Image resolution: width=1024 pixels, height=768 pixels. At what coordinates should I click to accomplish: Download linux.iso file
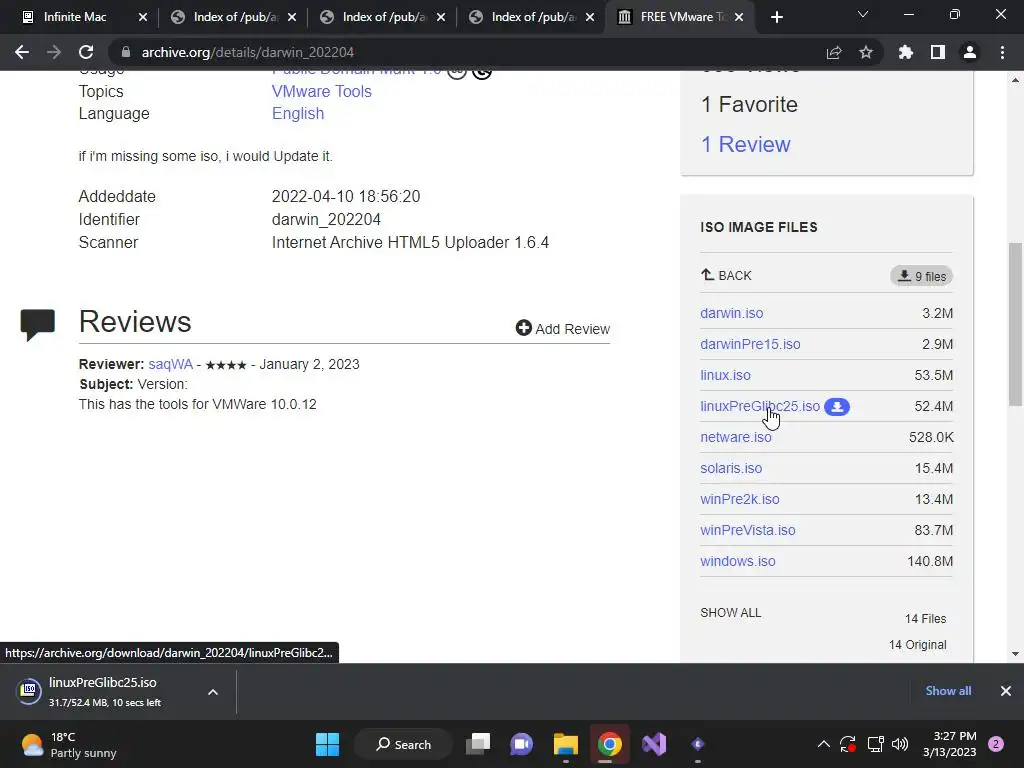pyautogui.click(x=726, y=376)
